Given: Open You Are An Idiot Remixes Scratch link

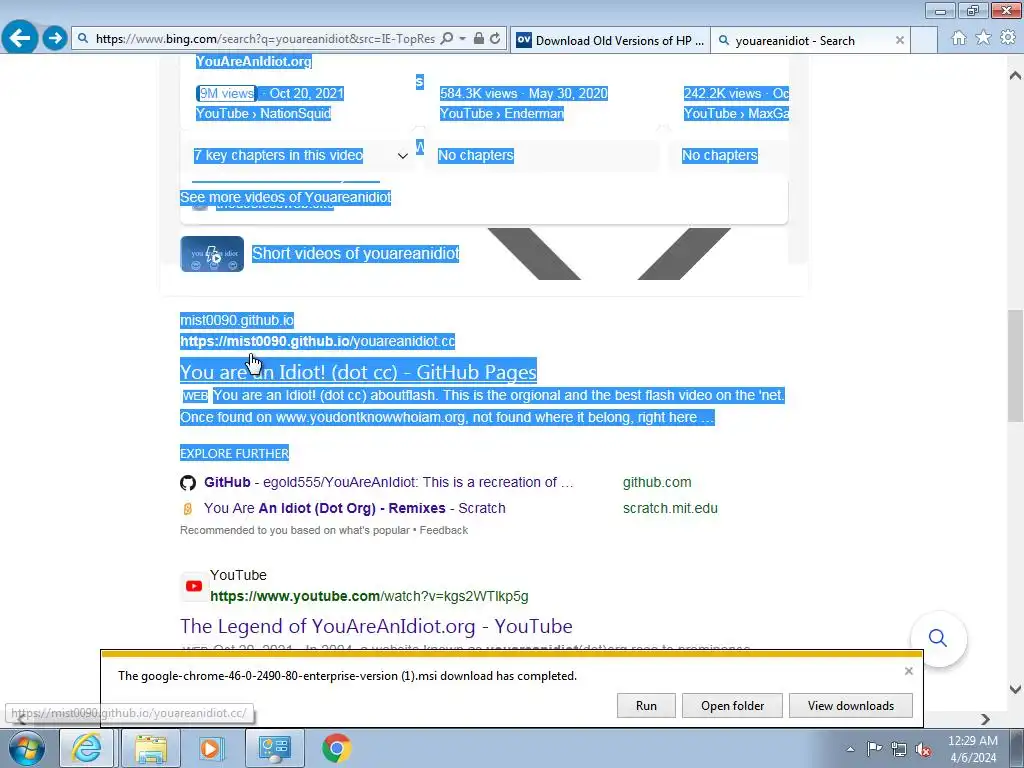Looking at the screenshot, I should tap(355, 508).
